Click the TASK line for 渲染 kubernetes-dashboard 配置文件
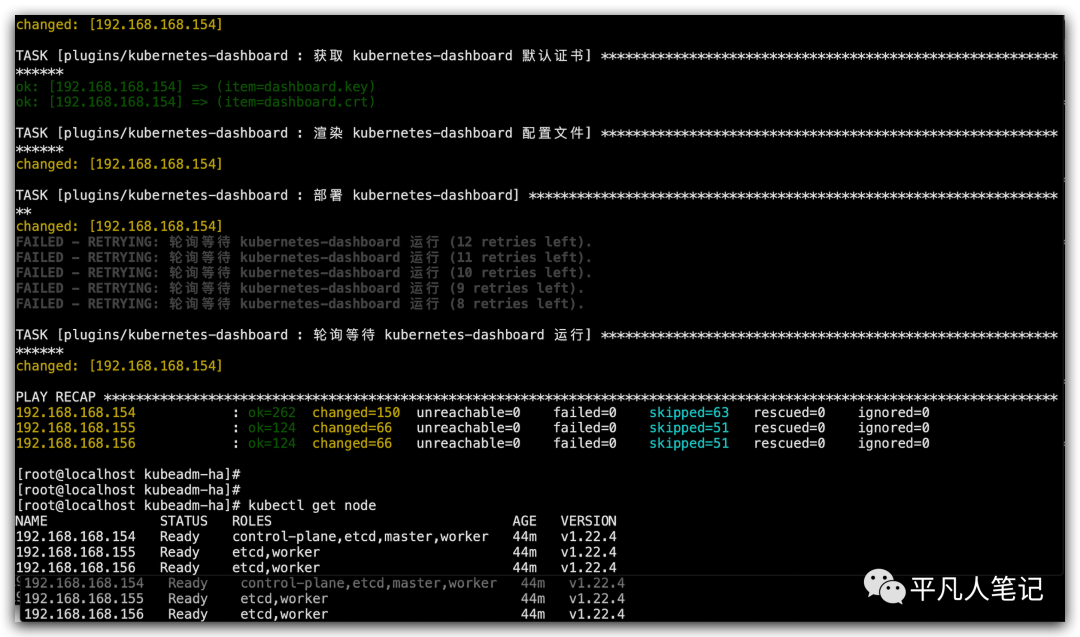The width and height of the screenshot is (1080, 637). 537,133
